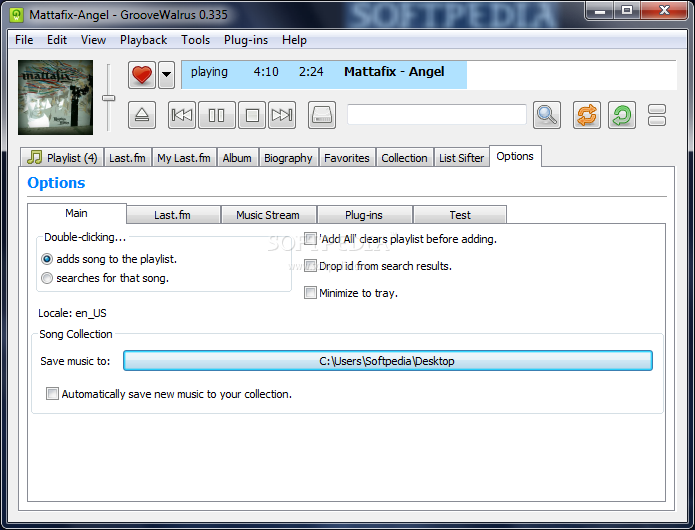Click the 4:10 track duration text
Viewport: 695px width, 530px height.
click(x=266, y=72)
